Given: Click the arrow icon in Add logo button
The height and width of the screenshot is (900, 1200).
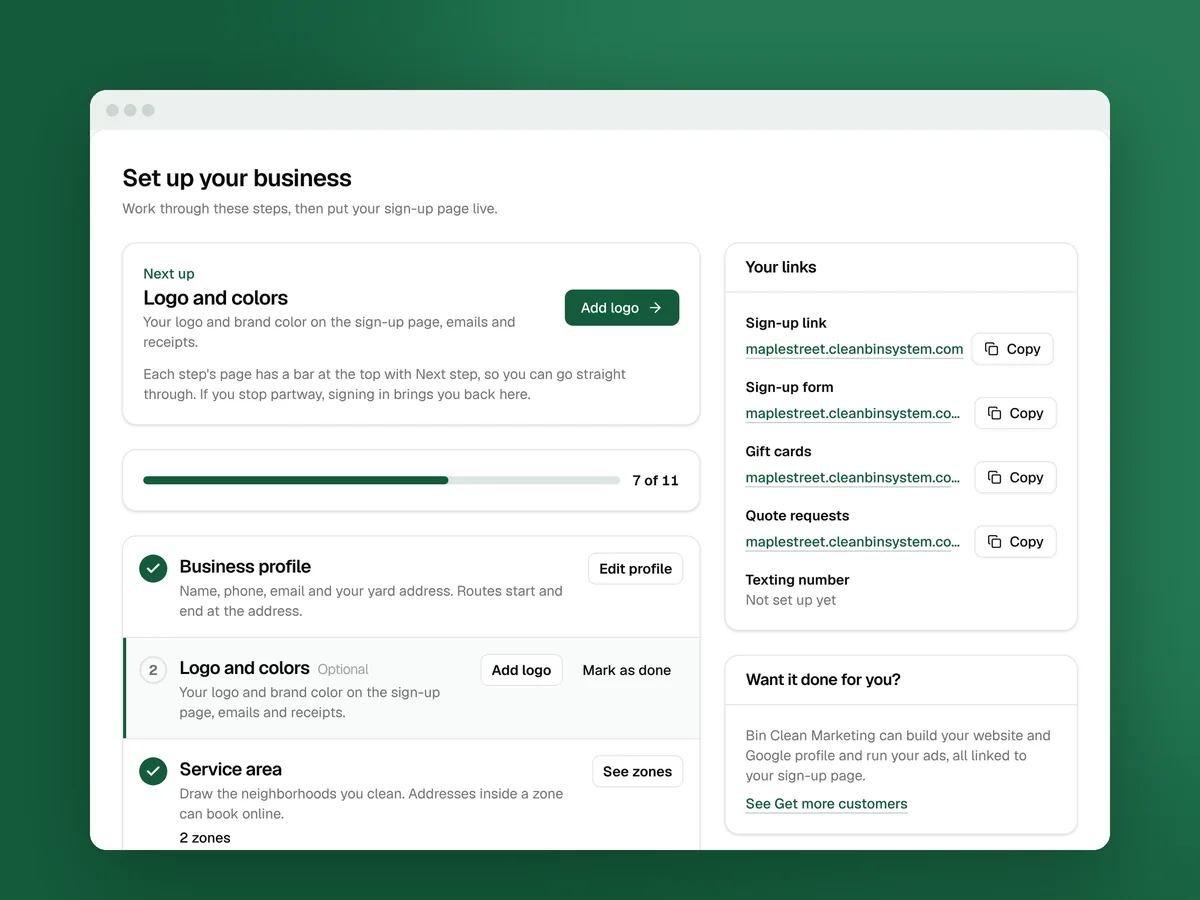Looking at the screenshot, I should (x=655, y=308).
